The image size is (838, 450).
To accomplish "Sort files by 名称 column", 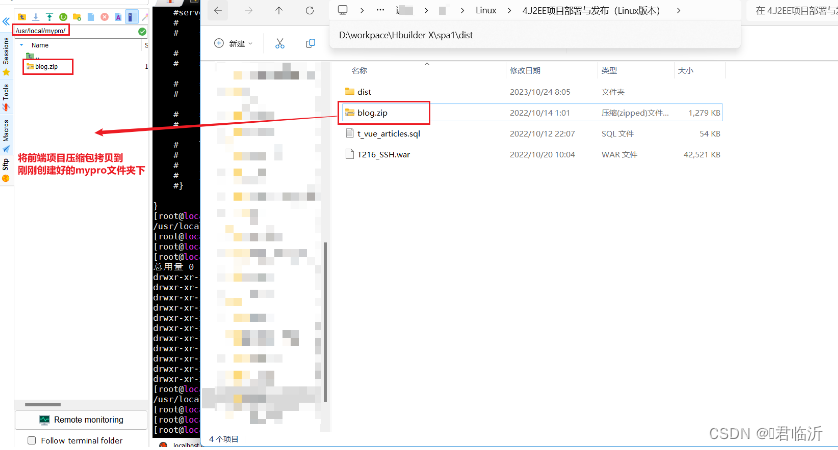I will [359, 71].
